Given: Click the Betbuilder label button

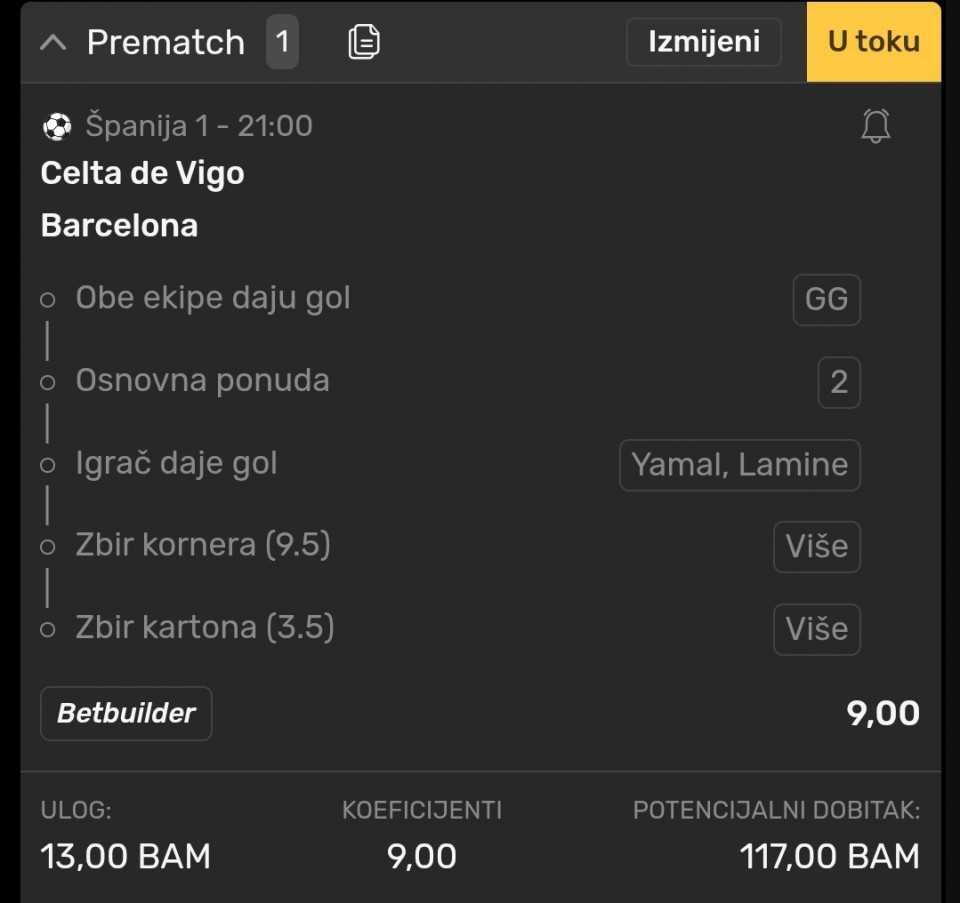Looking at the screenshot, I should (x=126, y=713).
